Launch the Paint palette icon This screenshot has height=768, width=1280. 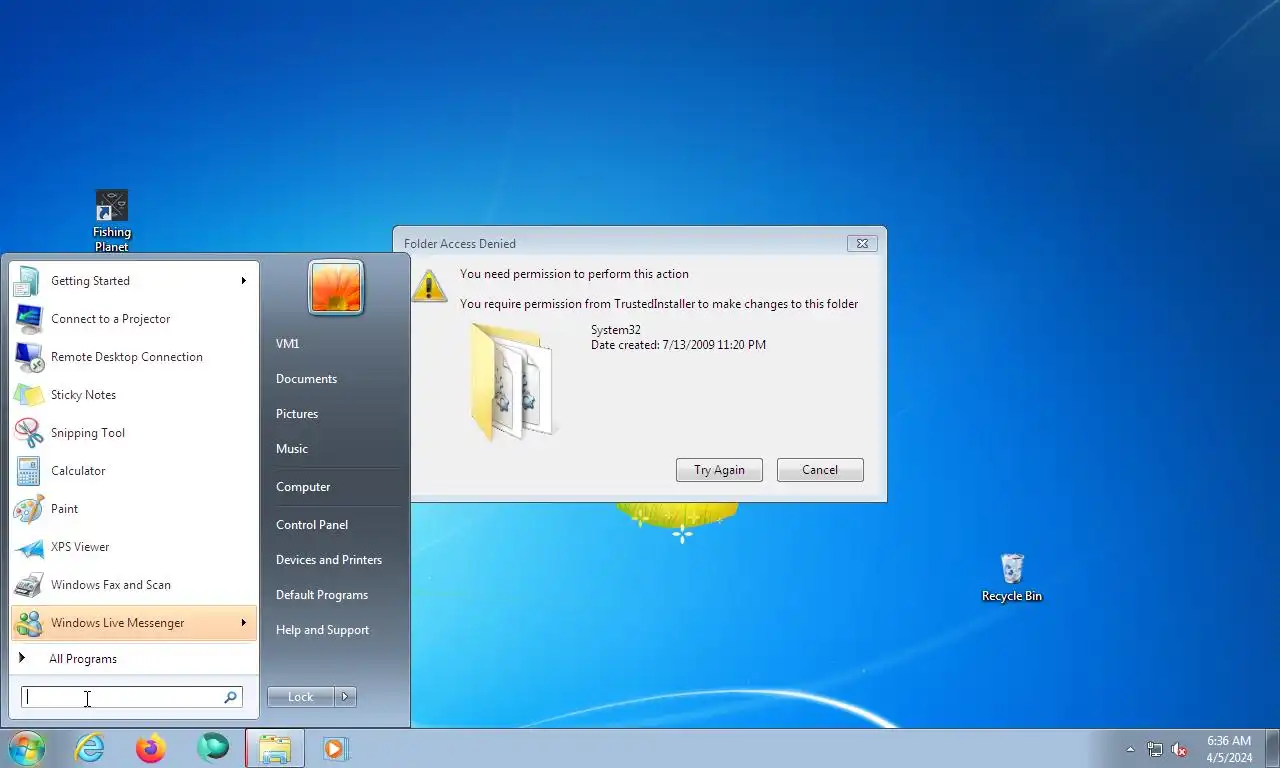point(28,509)
